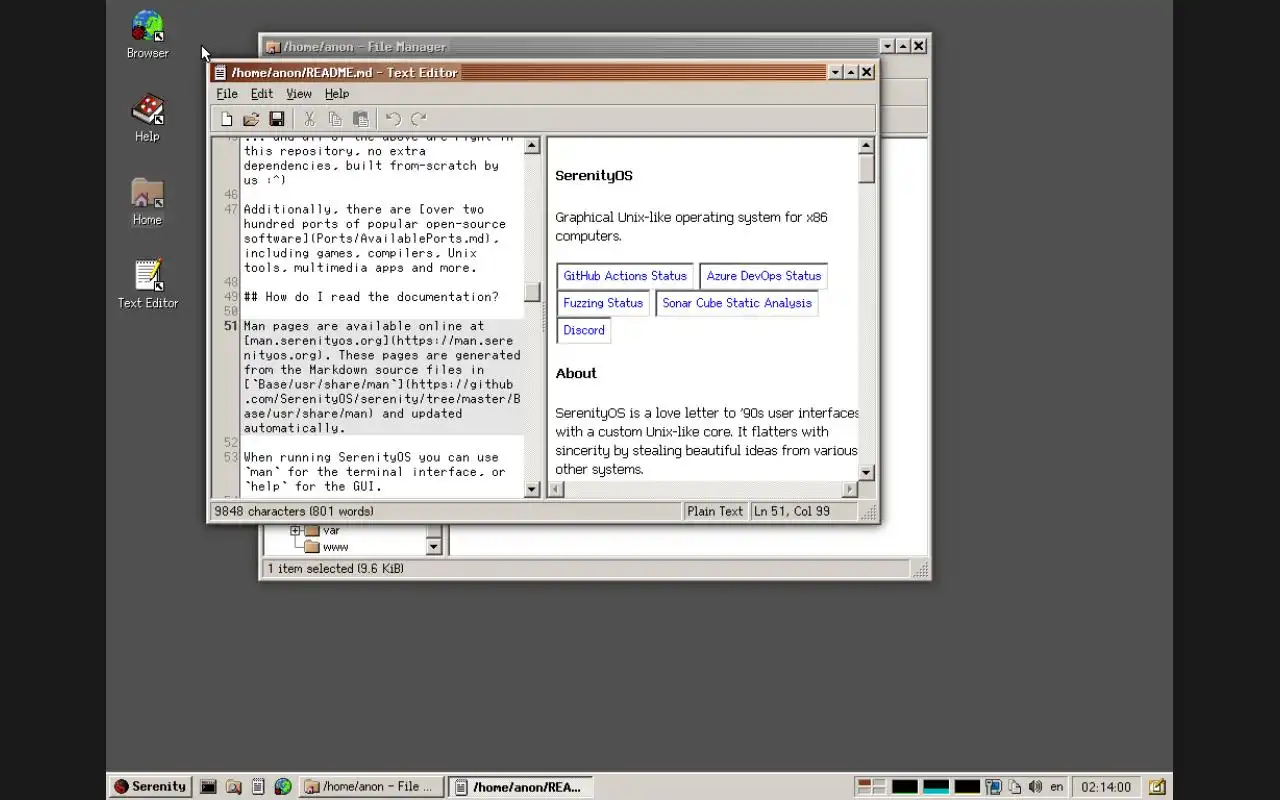
Task: Click the editor pane scroll up arrow
Action: pyautogui.click(x=532, y=146)
